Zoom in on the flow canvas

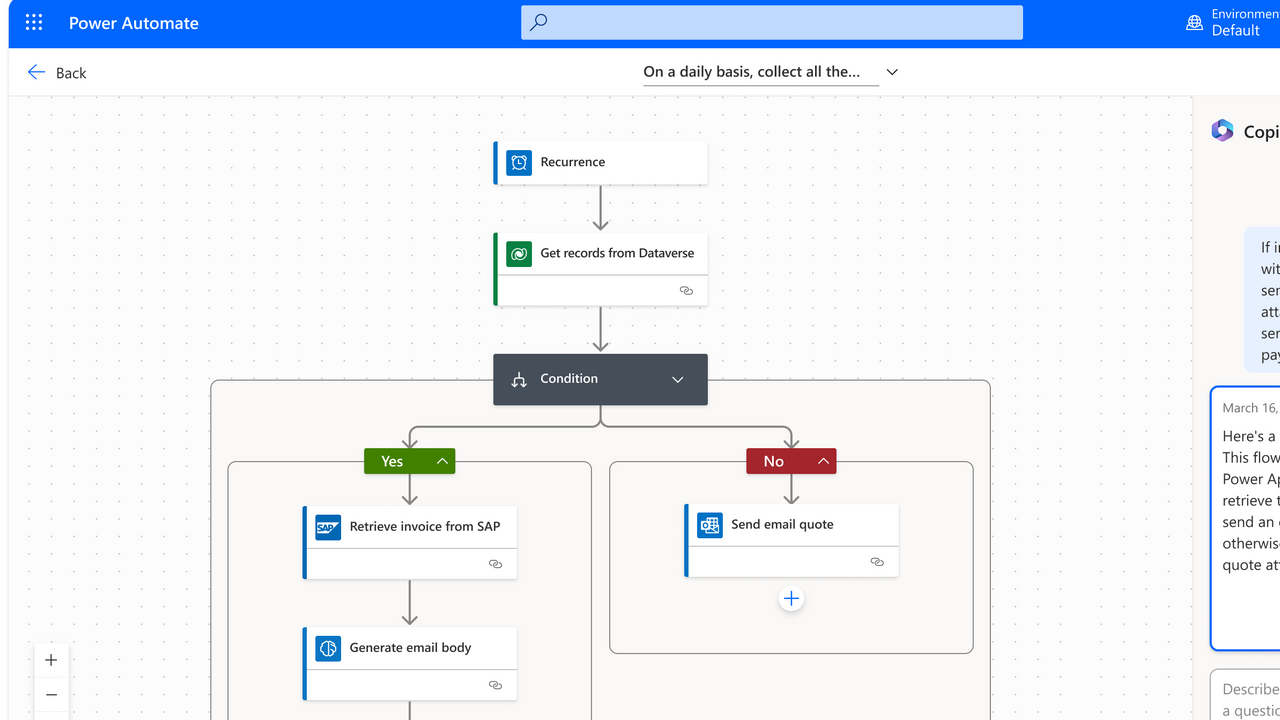click(x=51, y=660)
